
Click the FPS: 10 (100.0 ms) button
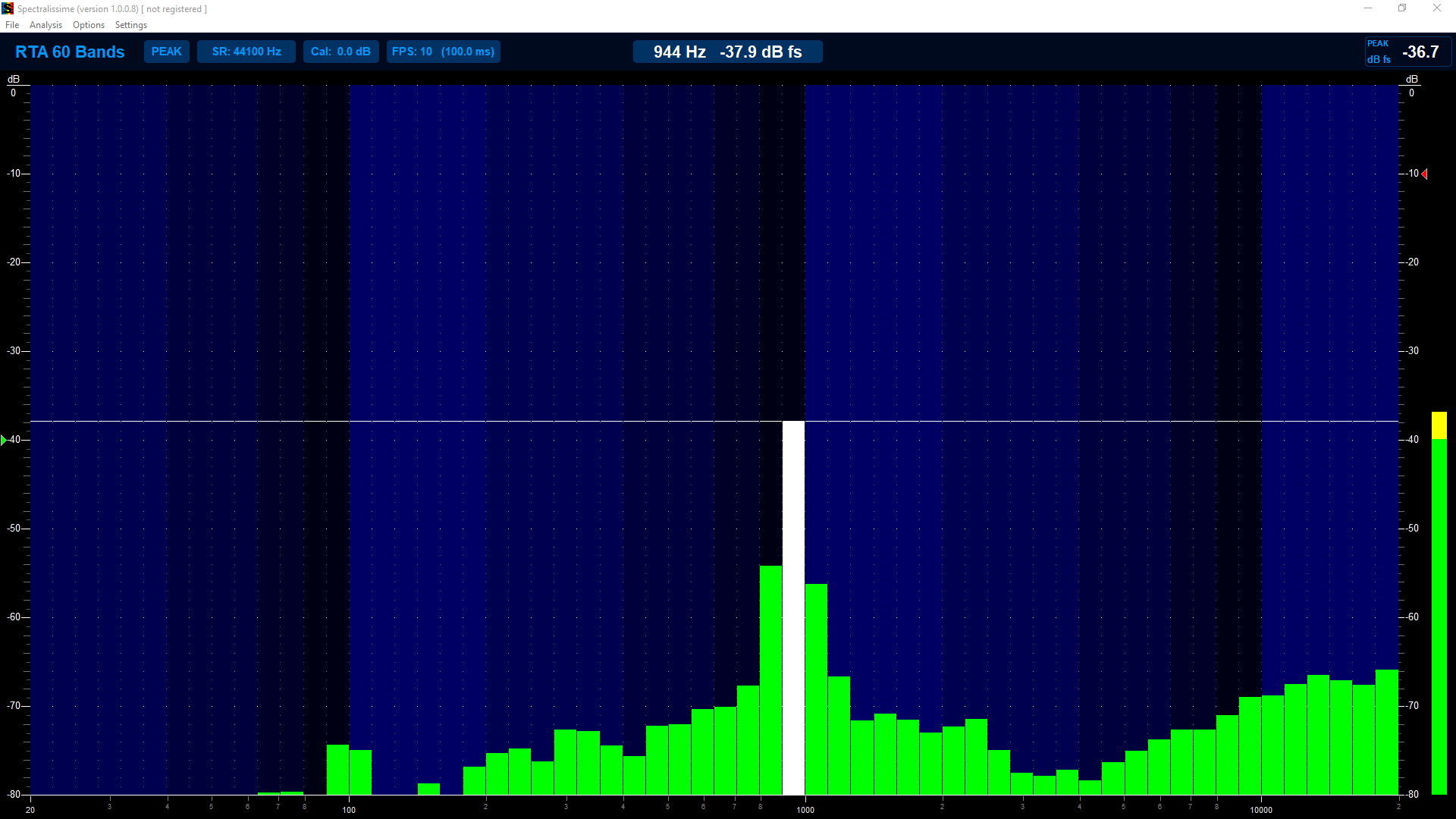tap(443, 52)
